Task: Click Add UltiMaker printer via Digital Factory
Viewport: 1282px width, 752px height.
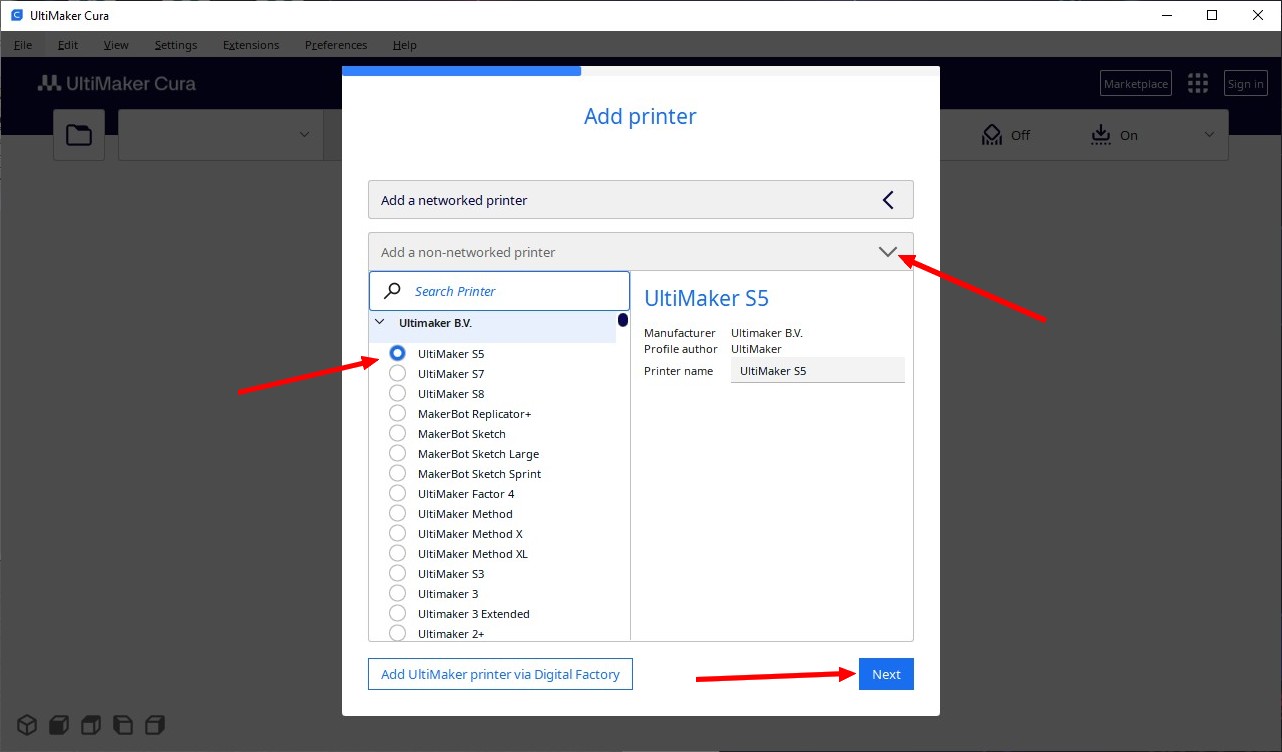Action: point(500,674)
